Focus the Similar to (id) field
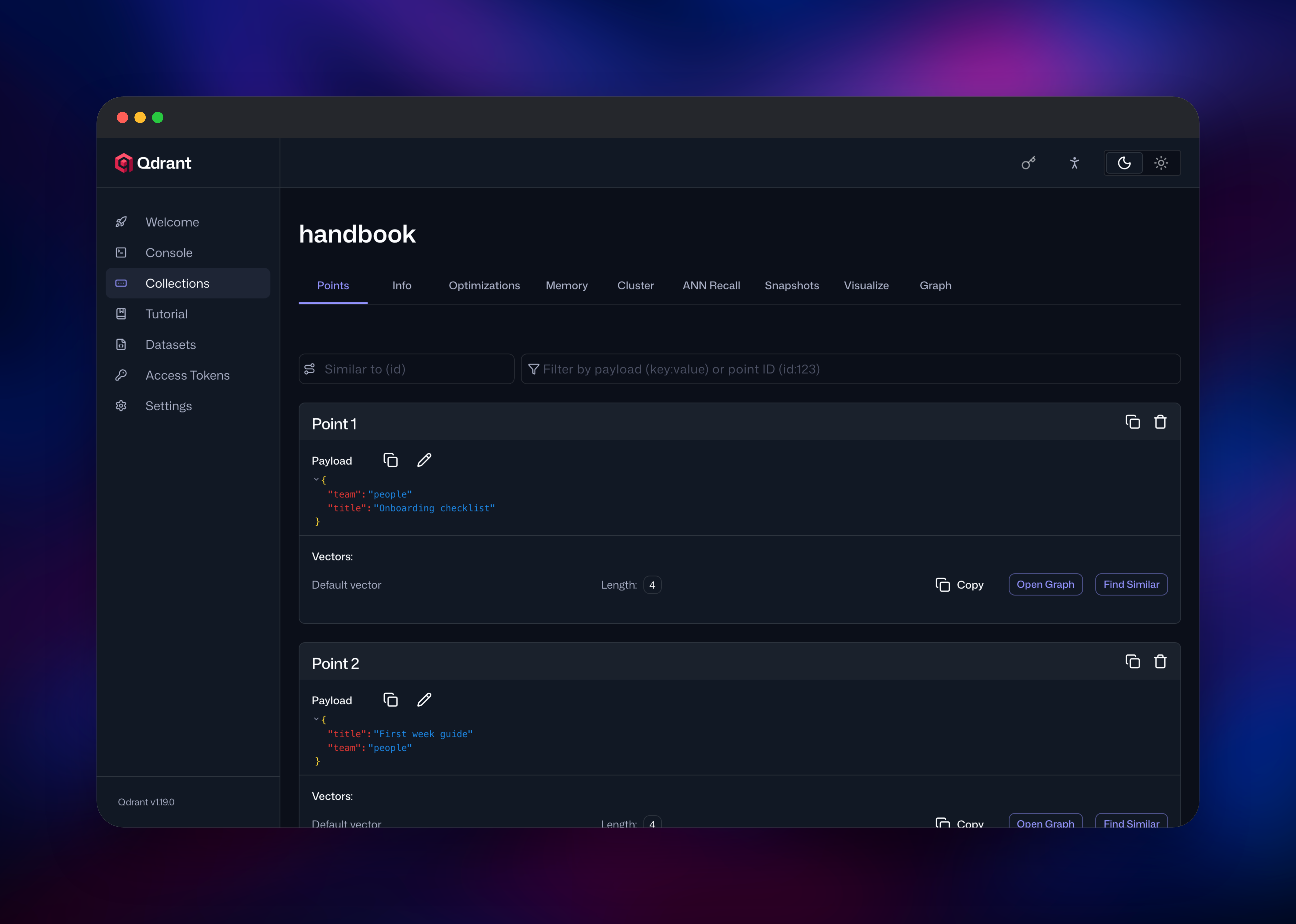The image size is (1296, 924). click(x=406, y=369)
